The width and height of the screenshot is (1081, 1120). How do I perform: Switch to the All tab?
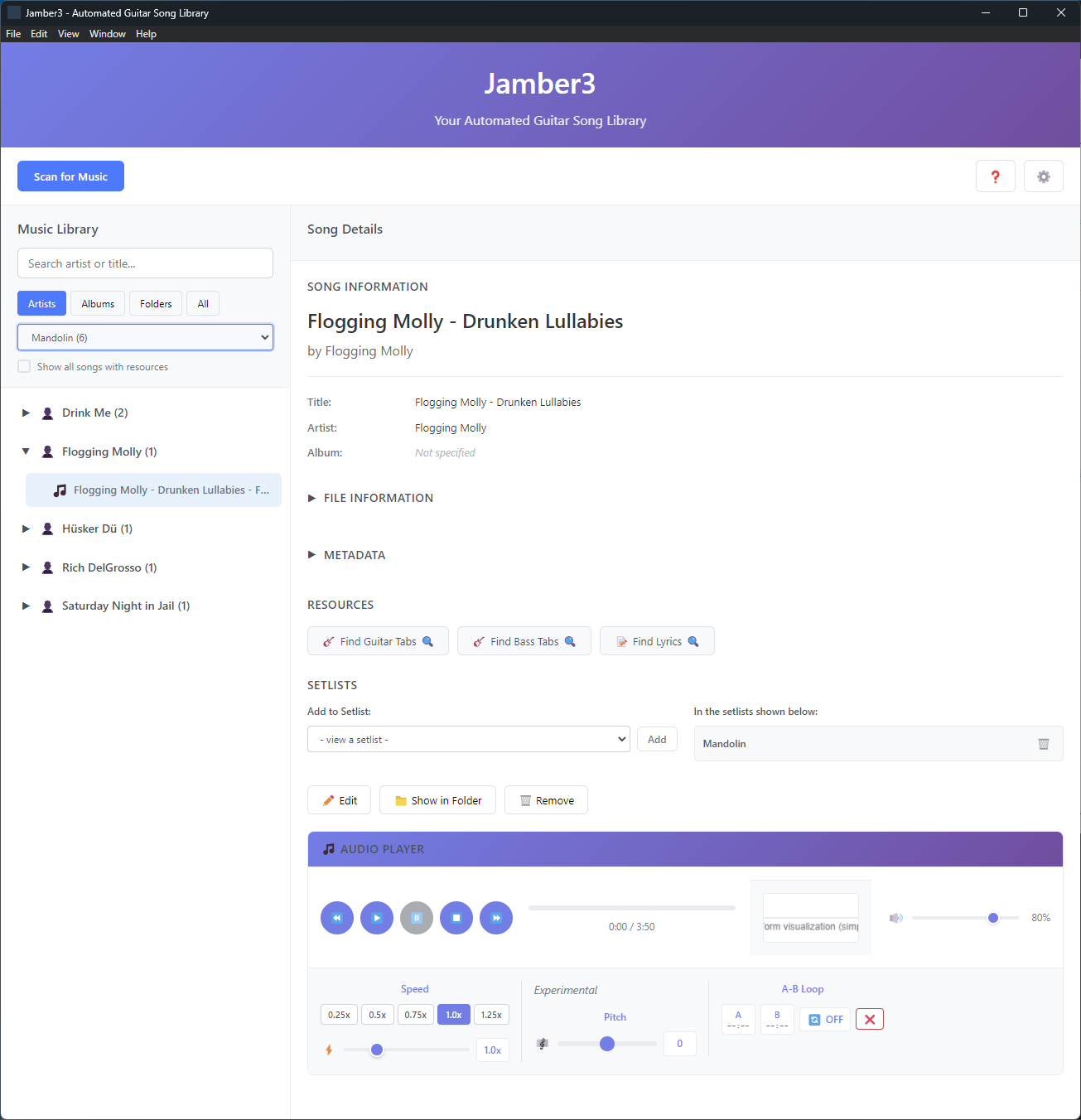[x=203, y=304]
